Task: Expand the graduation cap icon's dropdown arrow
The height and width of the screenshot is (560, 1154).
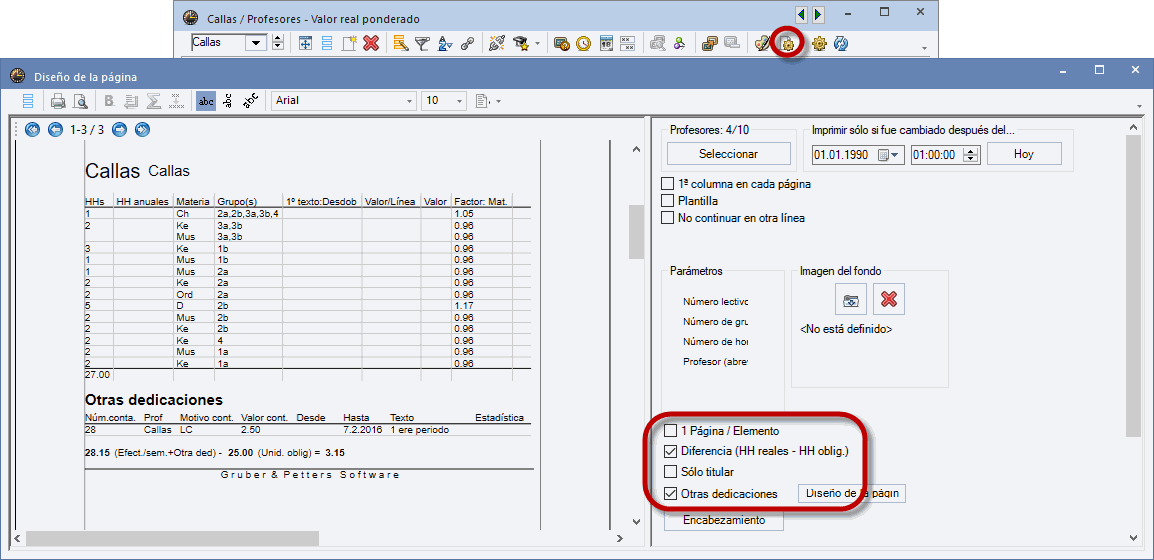Action: tap(537, 43)
